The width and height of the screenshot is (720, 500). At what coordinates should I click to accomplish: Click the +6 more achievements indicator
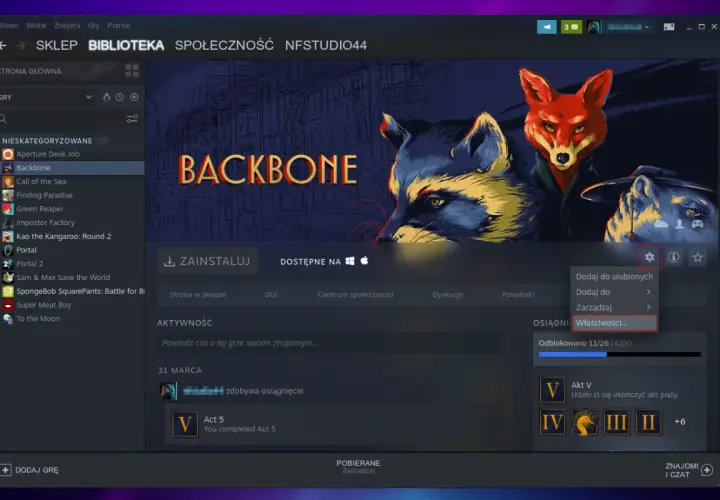[680, 421]
